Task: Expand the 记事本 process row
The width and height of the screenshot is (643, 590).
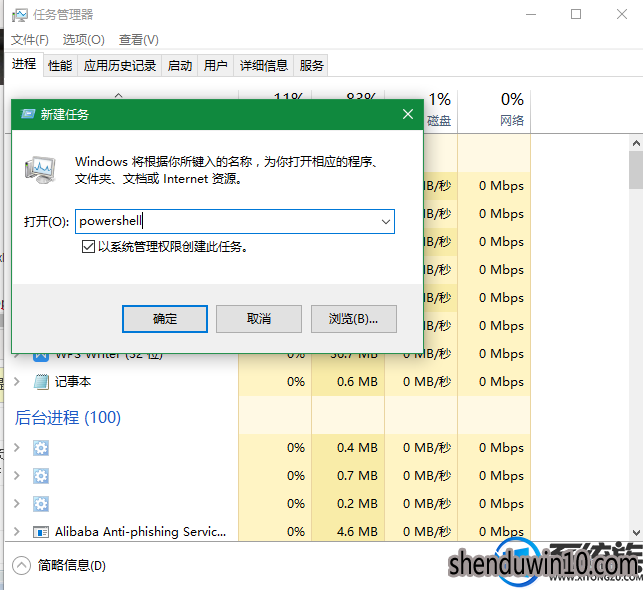Action: 17,382
